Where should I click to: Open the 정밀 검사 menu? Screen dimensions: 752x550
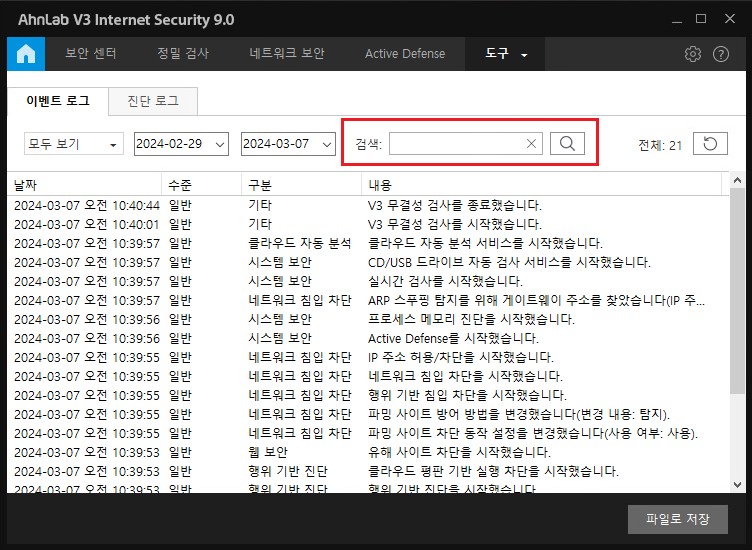click(x=183, y=54)
